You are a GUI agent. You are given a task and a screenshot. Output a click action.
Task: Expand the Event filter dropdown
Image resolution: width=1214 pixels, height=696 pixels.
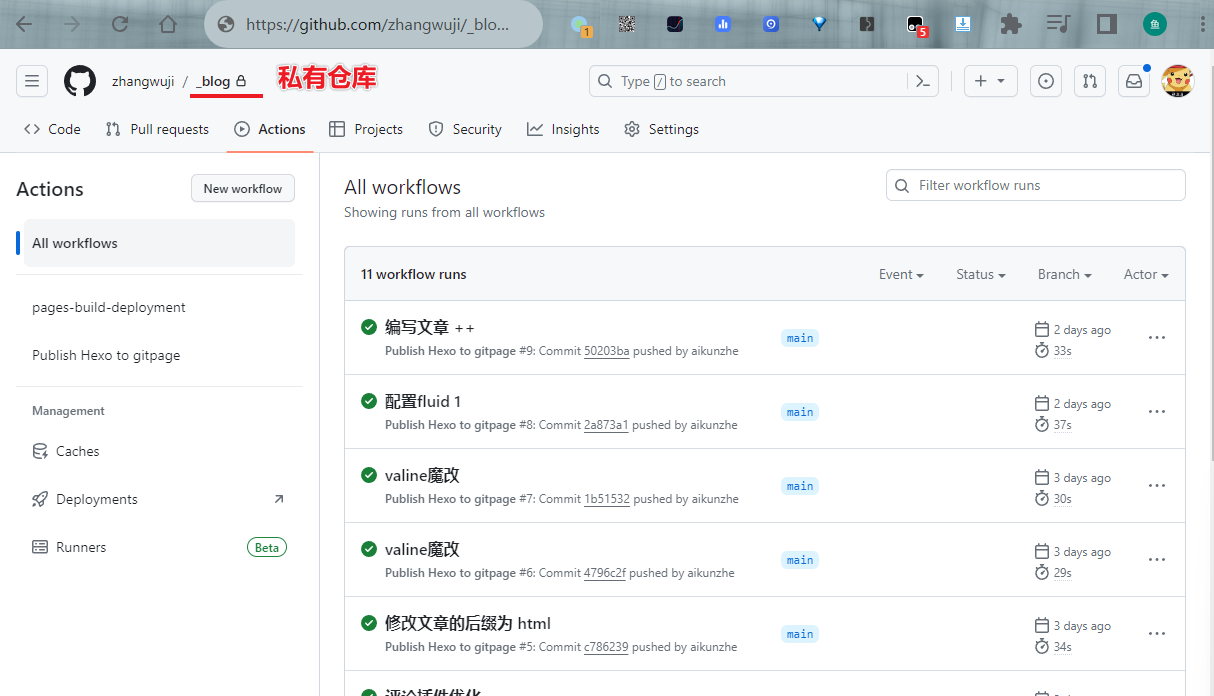pyautogui.click(x=900, y=274)
